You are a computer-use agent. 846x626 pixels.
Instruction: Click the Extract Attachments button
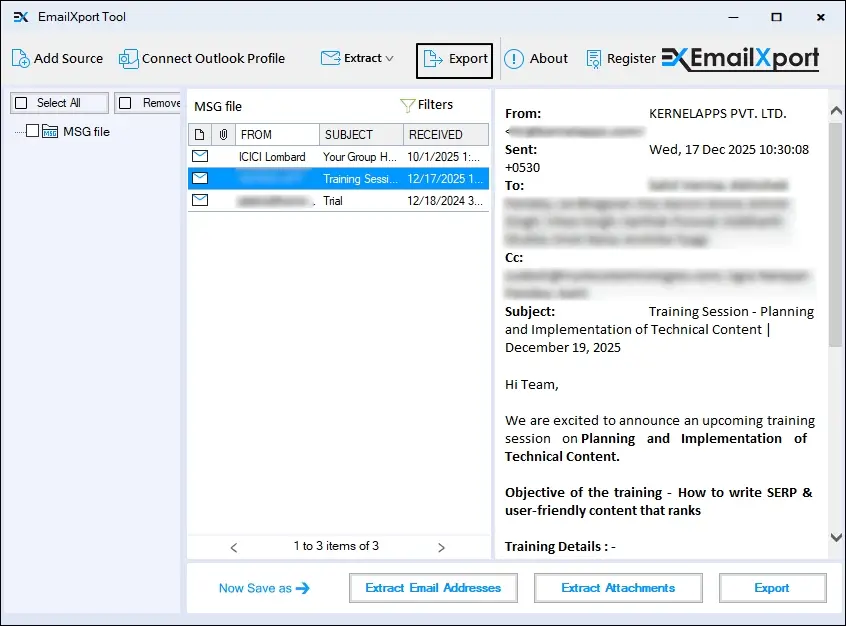coord(617,588)
